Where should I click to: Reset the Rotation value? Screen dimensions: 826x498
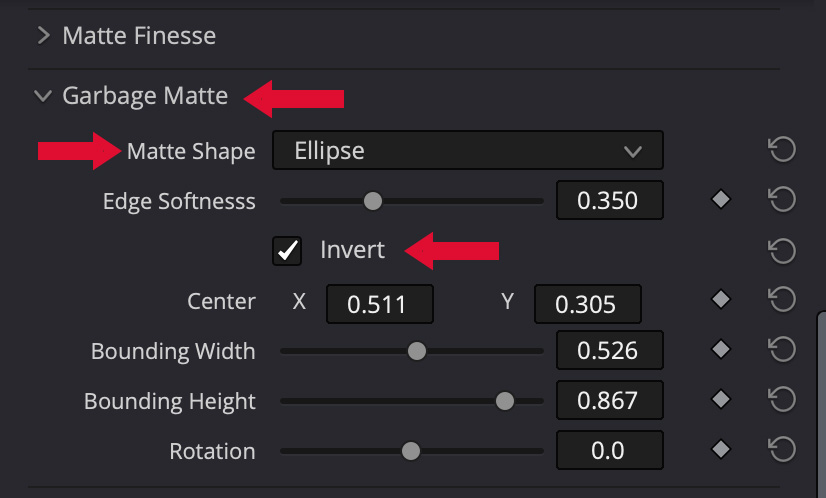click(x=782, y=450)
